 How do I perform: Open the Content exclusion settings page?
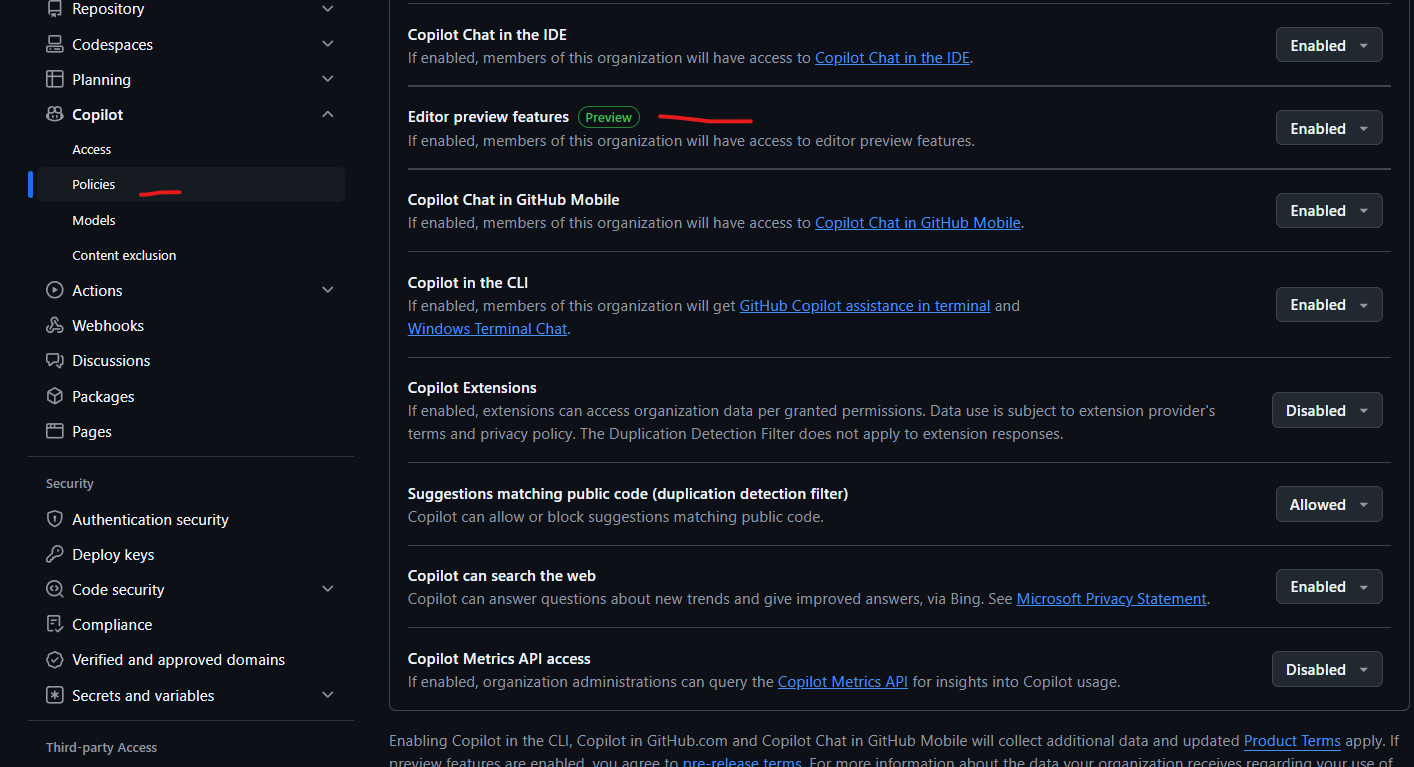(x=124, y=255)
